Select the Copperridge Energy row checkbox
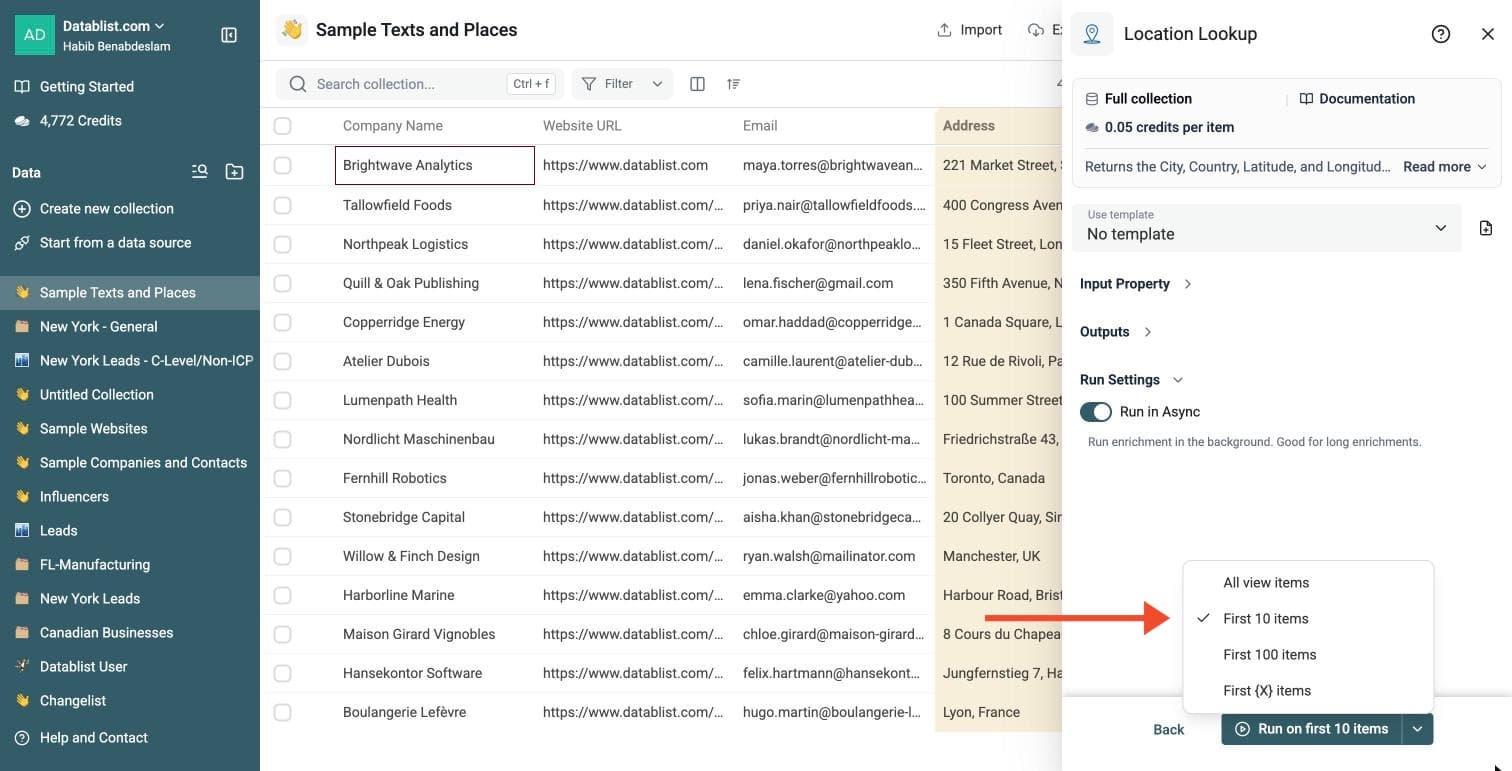 pos(283,322)
